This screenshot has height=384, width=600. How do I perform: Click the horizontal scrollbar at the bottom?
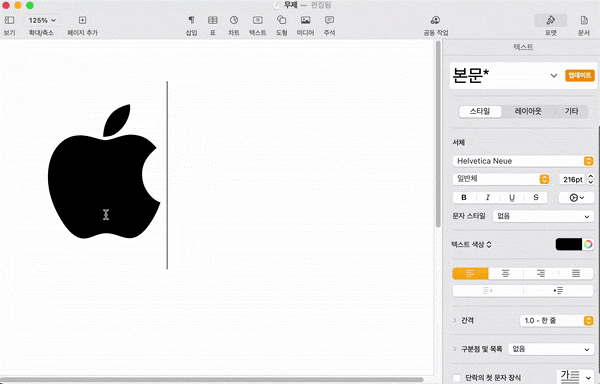[x=212, y=380]
